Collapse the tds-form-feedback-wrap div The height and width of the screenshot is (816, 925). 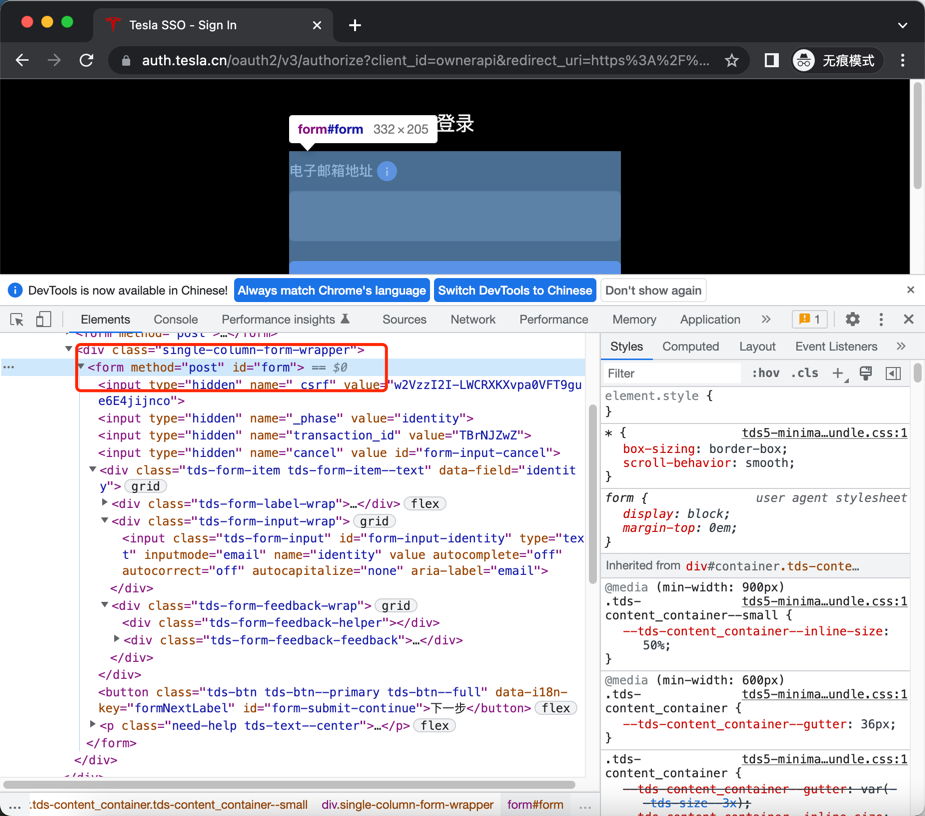coord(104,605)
